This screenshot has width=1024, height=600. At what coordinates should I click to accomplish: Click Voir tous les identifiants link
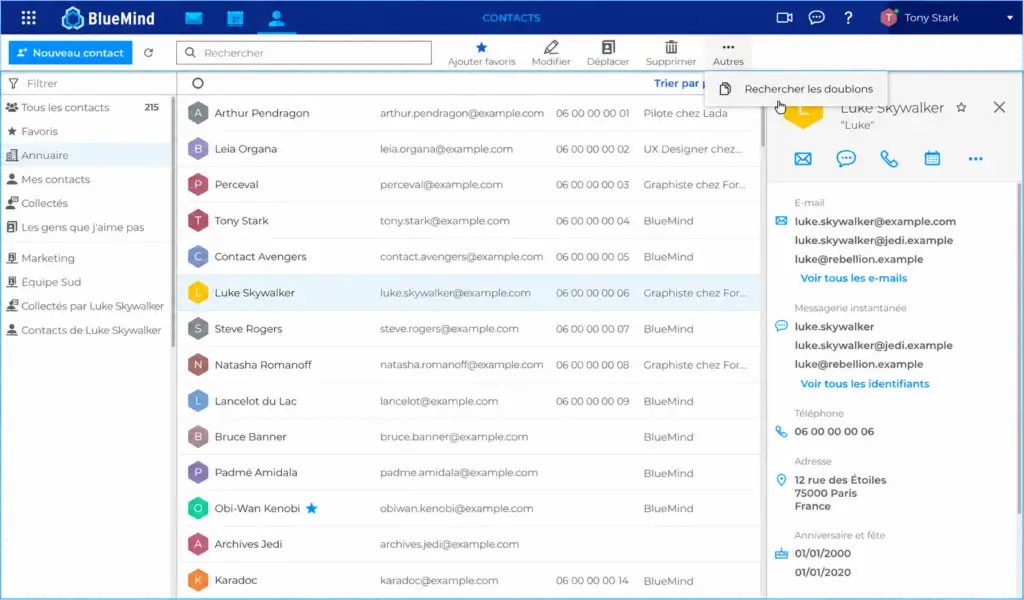click(x=865, y=384)
